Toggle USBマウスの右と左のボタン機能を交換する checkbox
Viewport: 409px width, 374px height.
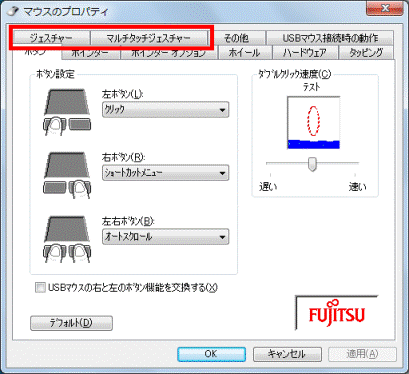click(40, 287)
